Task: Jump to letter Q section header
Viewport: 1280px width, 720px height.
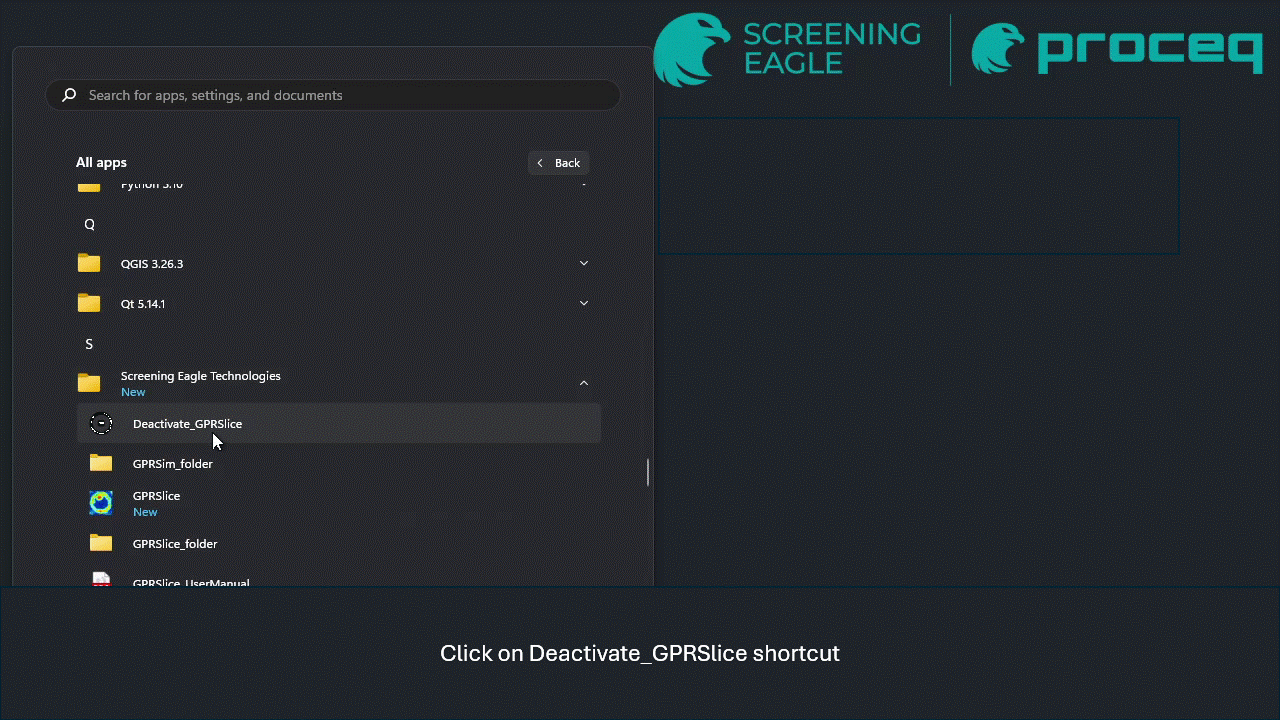Action: [x=89, y=224]
